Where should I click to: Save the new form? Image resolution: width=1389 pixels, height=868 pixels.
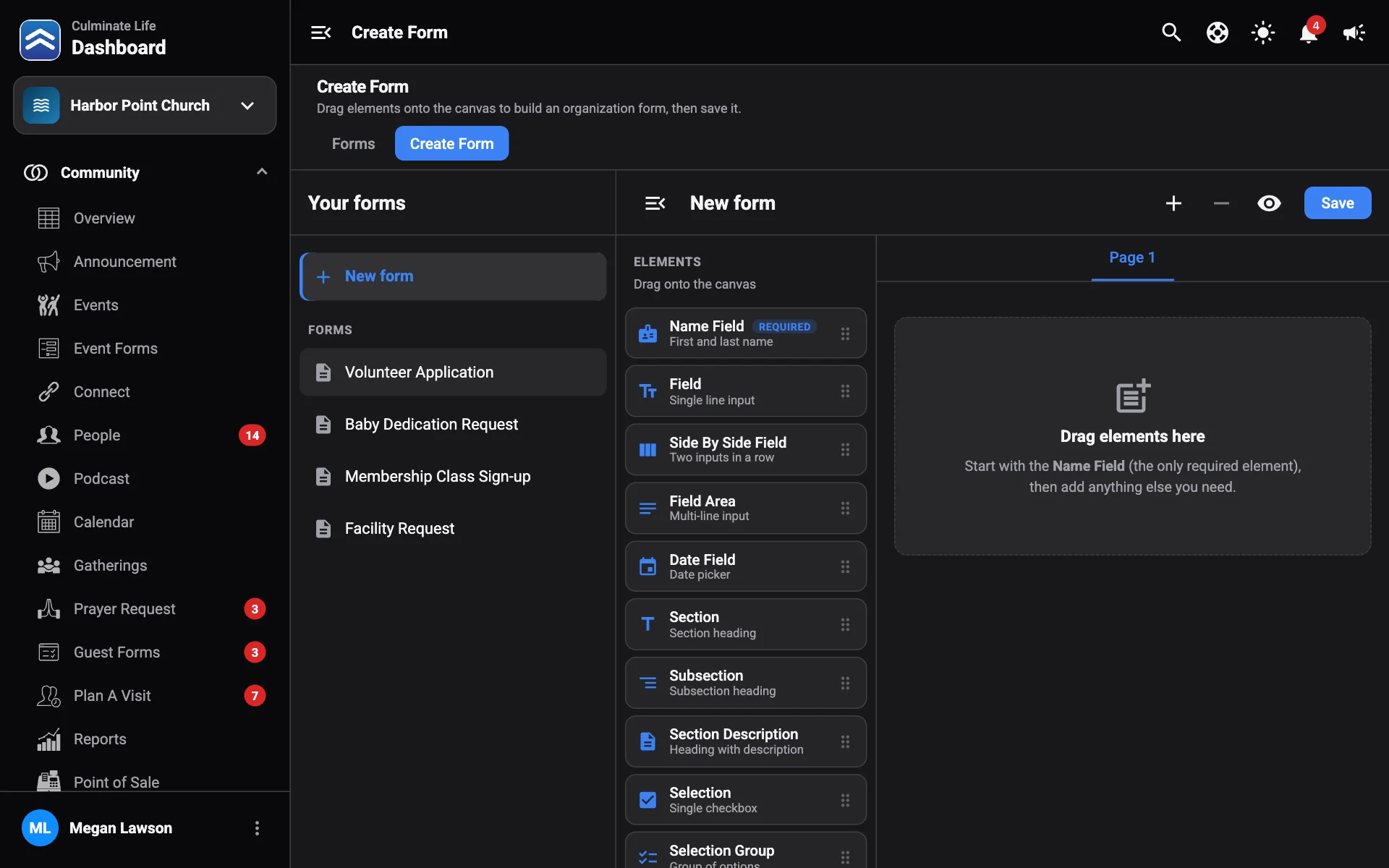click(1338, 203)
